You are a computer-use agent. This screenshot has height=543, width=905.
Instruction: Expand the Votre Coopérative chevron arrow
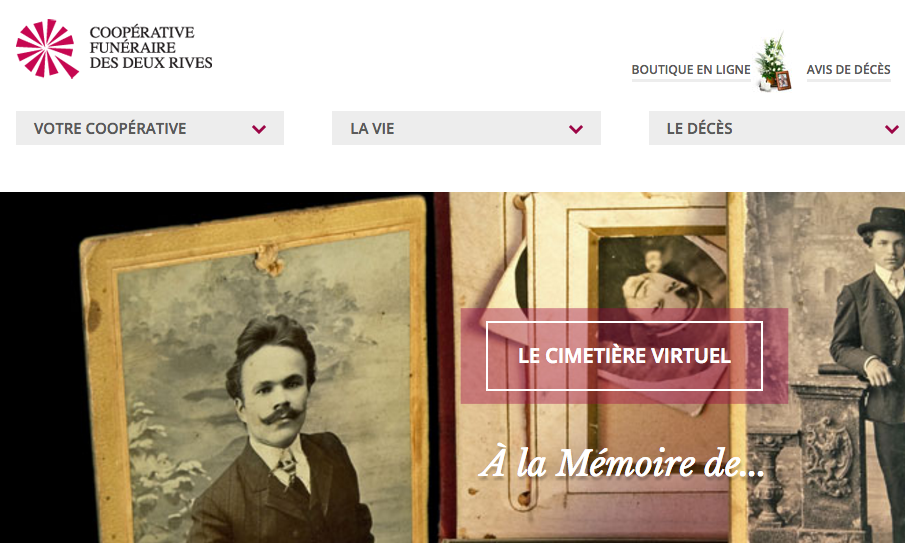click(x=259, y=129)
